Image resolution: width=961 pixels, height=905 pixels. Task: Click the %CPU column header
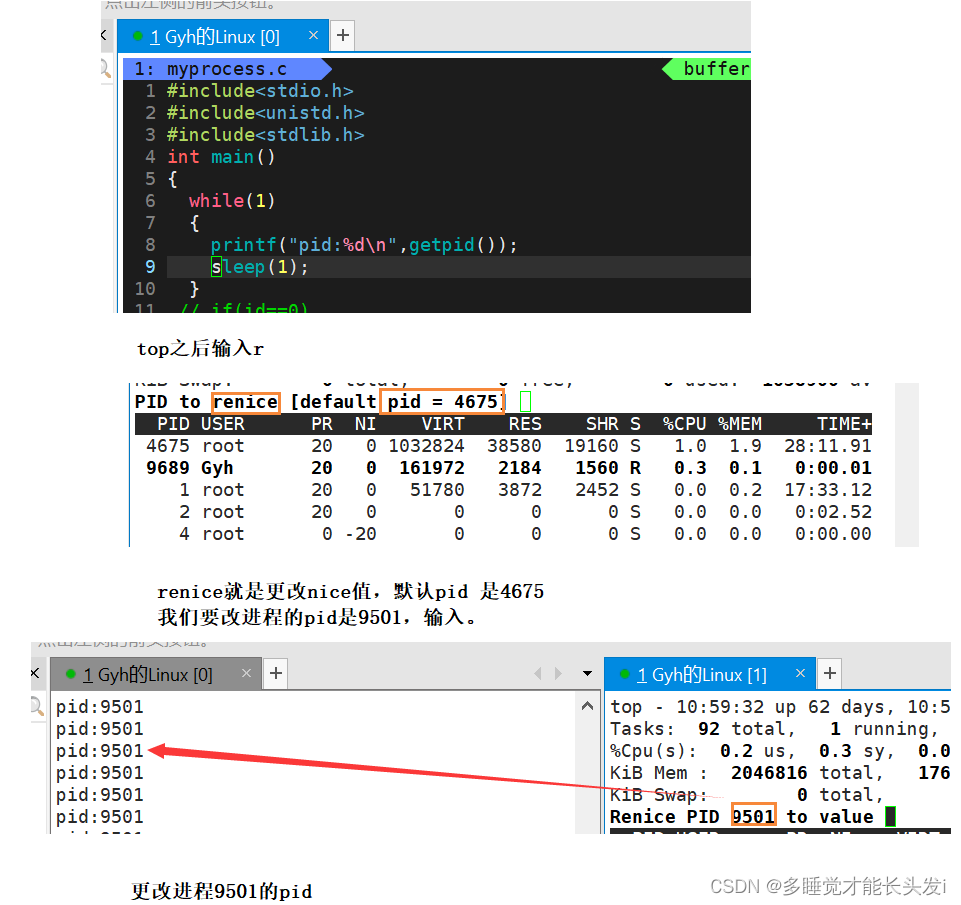(x=684, y=424)
